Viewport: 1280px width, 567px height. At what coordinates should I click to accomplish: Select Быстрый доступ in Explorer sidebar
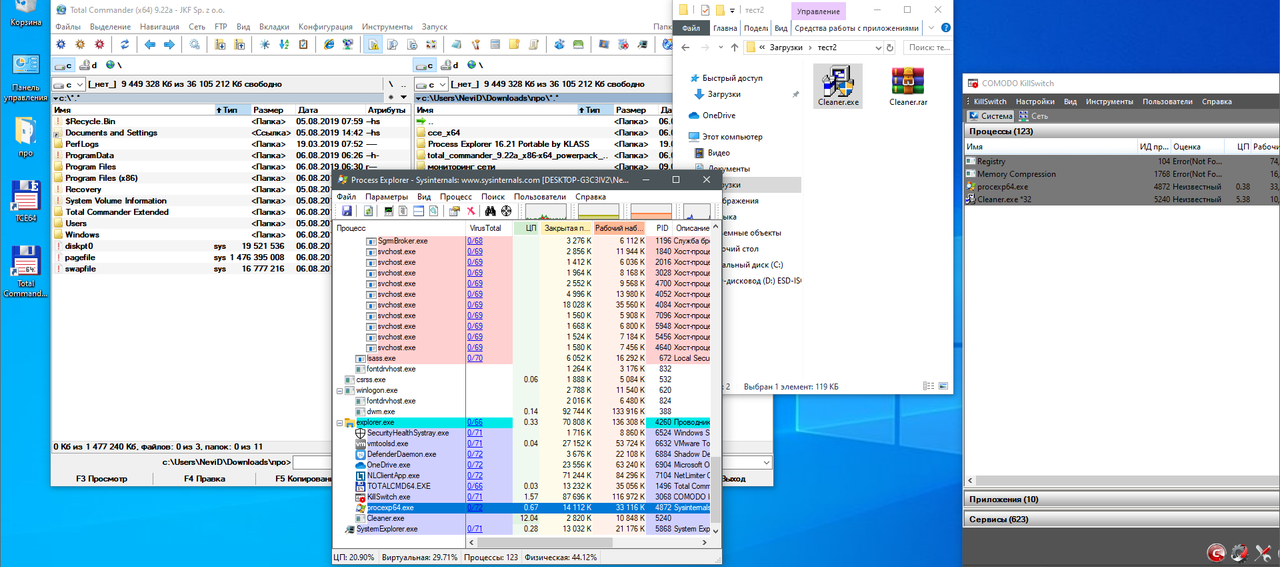coord(732,78)
